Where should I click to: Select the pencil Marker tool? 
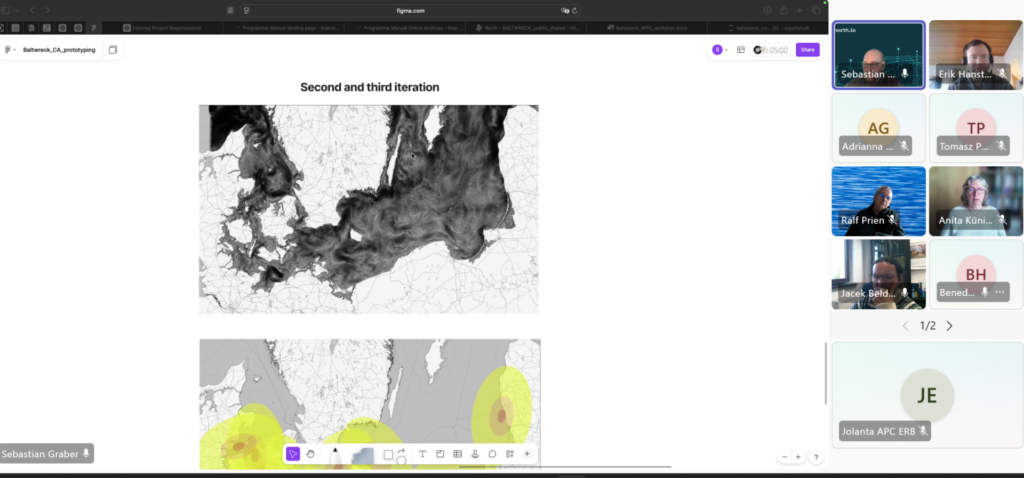pos(335,456)
